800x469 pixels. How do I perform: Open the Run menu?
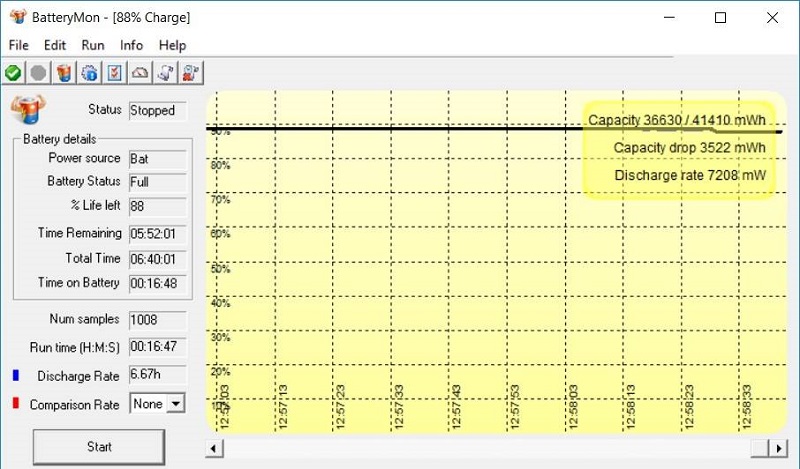(93, 45)
